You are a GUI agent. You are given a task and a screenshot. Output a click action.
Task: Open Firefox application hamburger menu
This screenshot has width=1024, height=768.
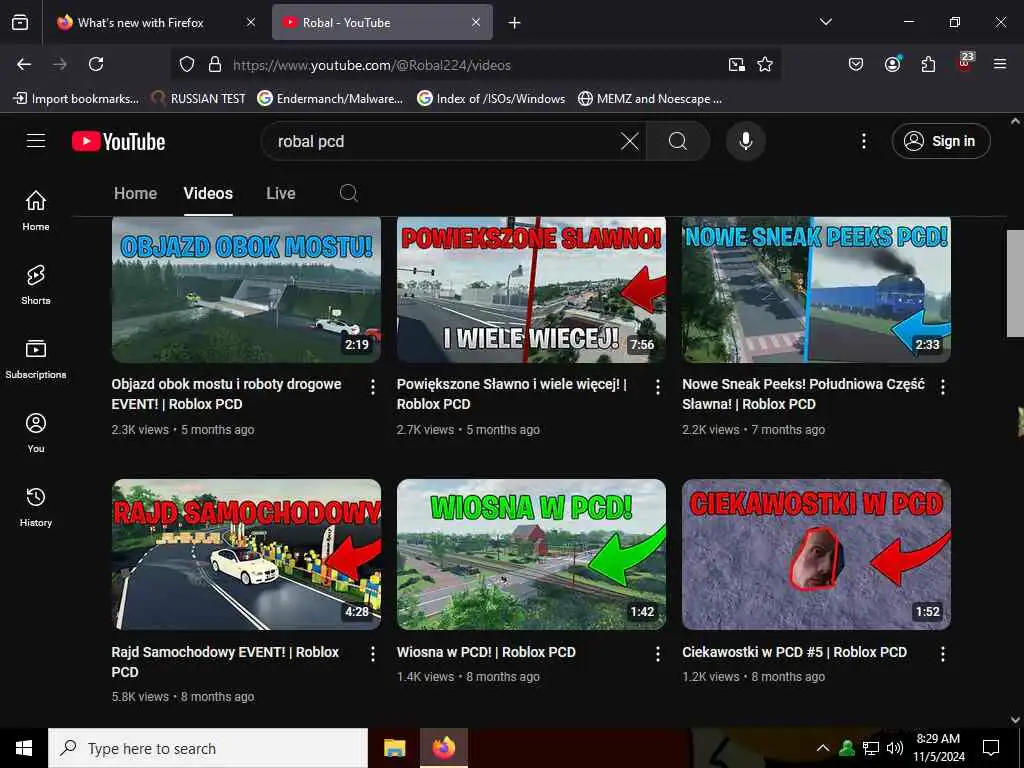point(1000,64)
